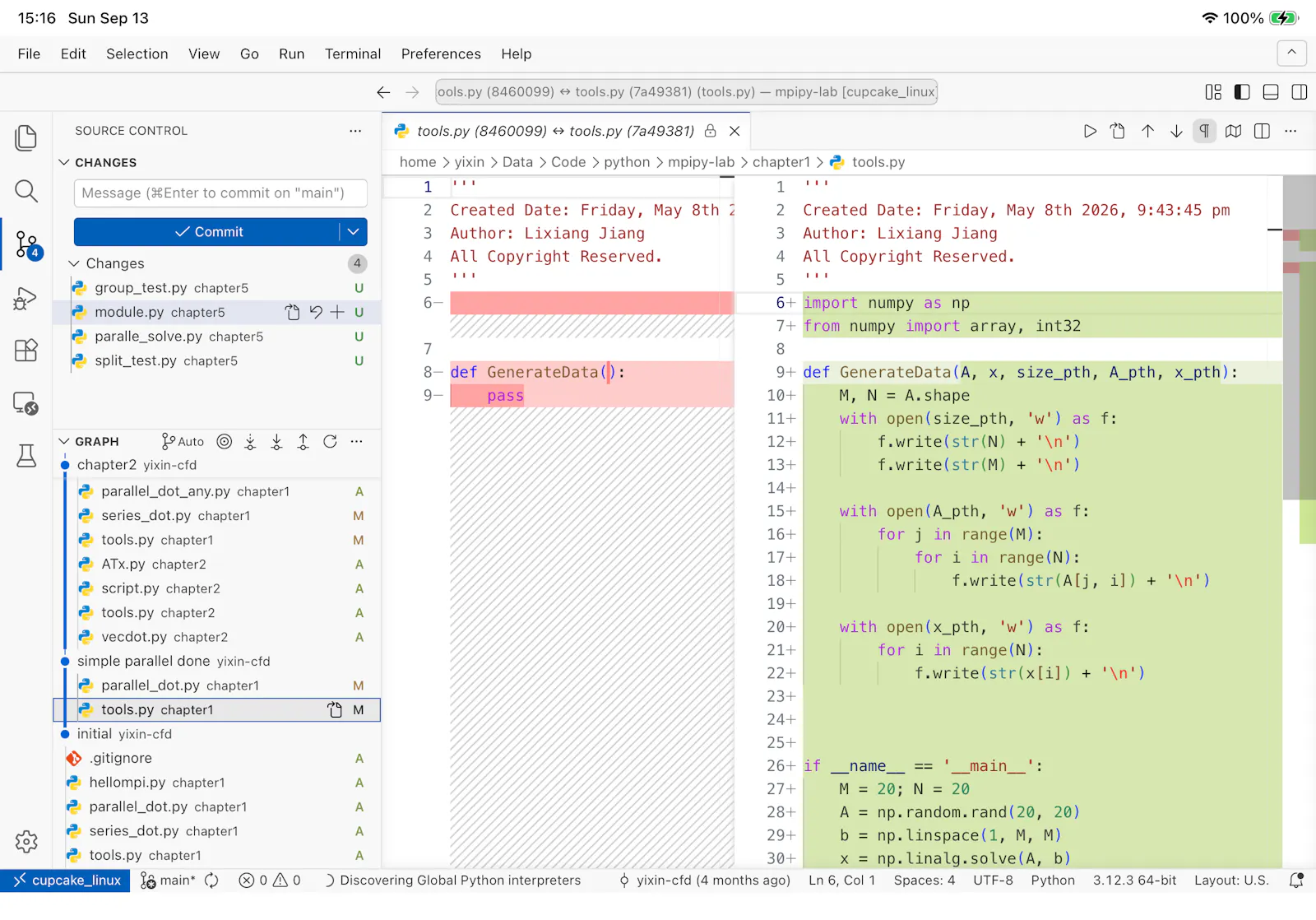
Task: Click the Commit button
Action: (x=207, y=232)
